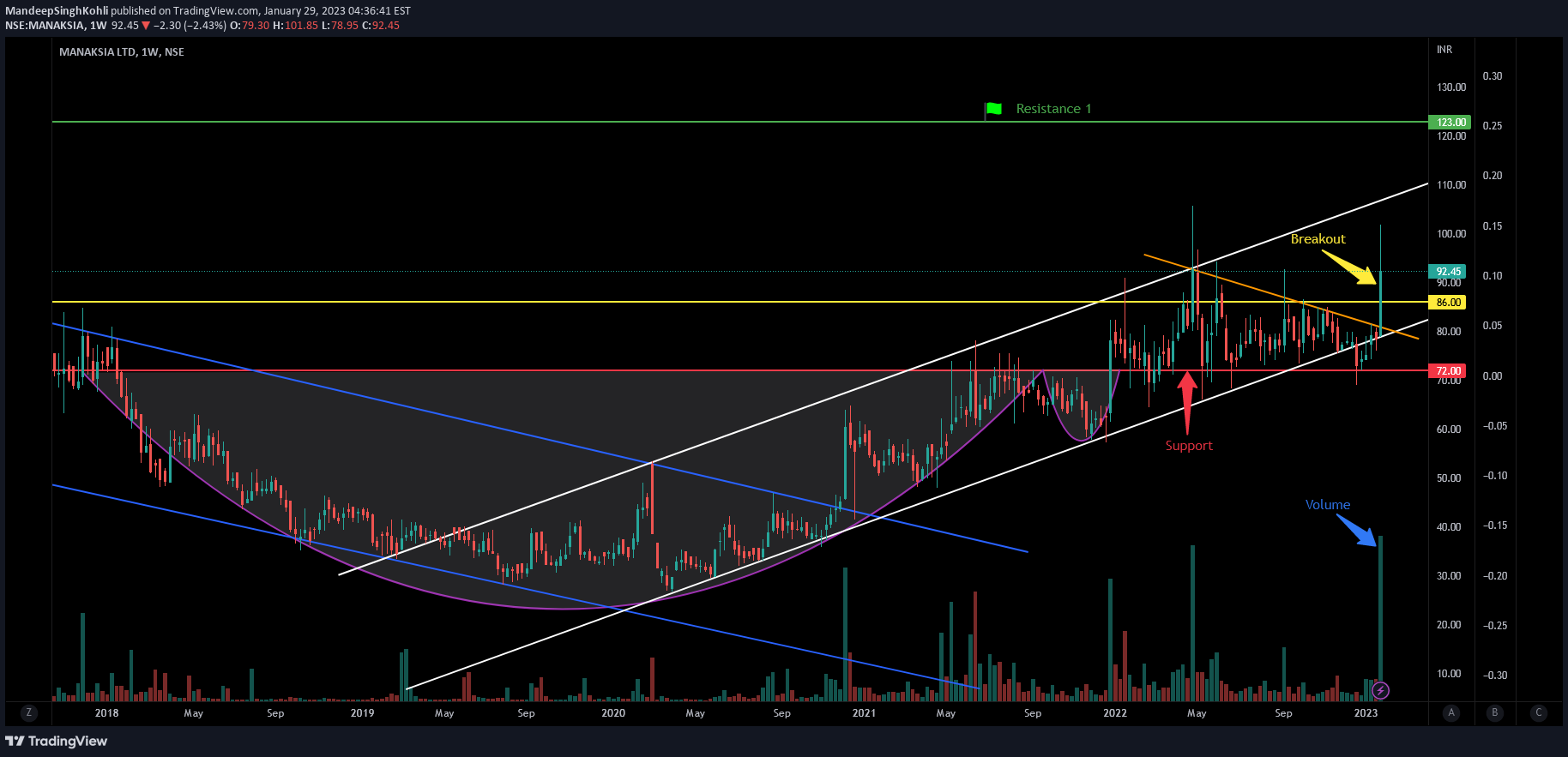The width and height of the screenshot is (1568, 757).
Task: Click the B scale button
Action: coord(1495,712)
